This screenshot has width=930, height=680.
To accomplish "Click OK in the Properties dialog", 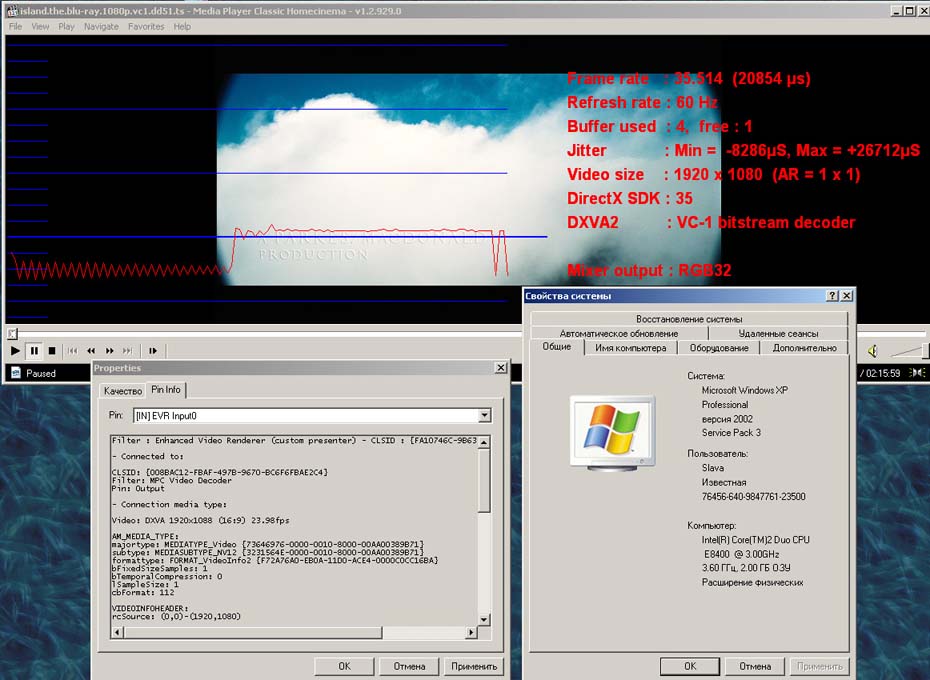I will 344,666.
